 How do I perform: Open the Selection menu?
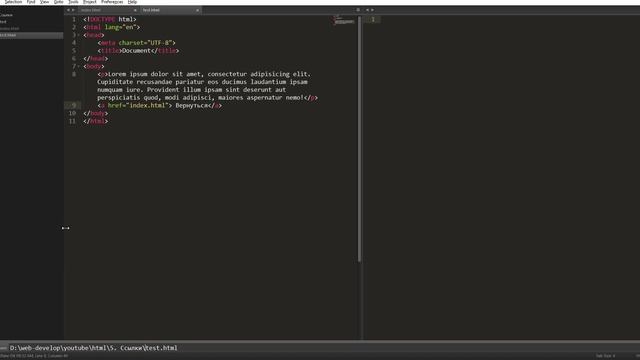click(x=13, y=2)
